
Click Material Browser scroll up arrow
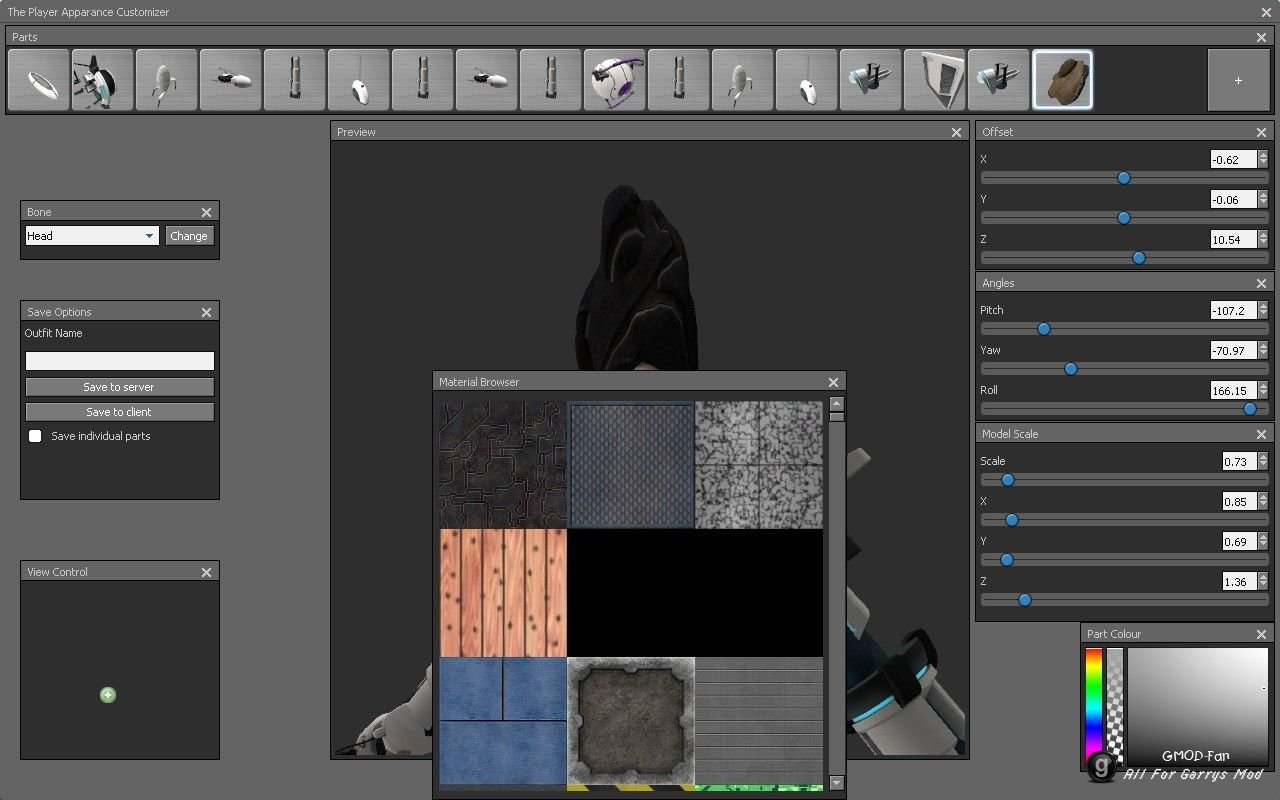837,404
